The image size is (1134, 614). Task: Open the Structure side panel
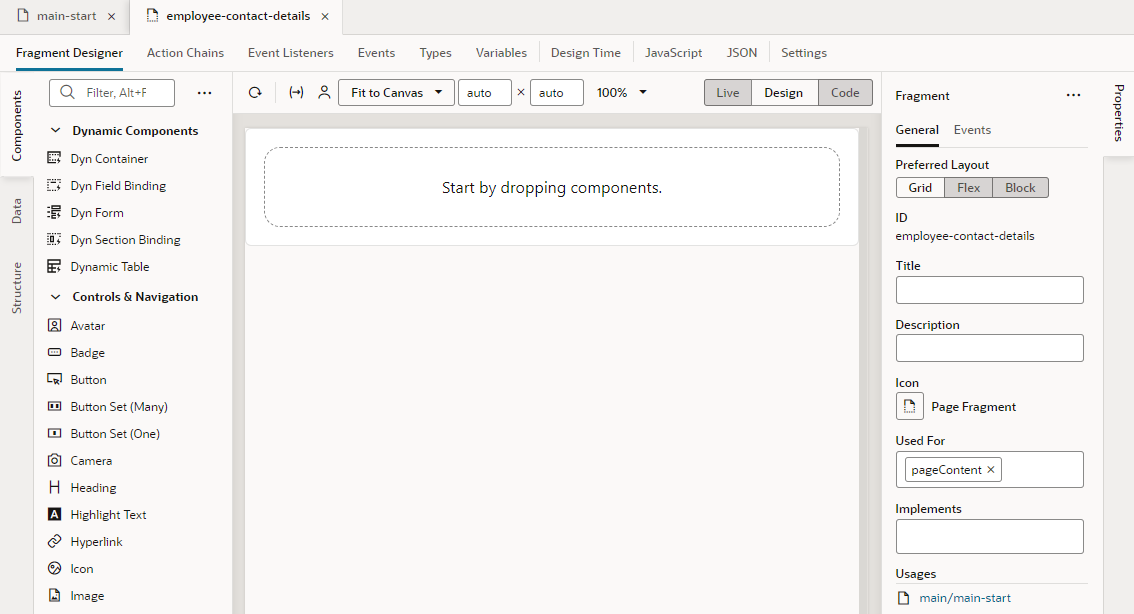(17, 288)
